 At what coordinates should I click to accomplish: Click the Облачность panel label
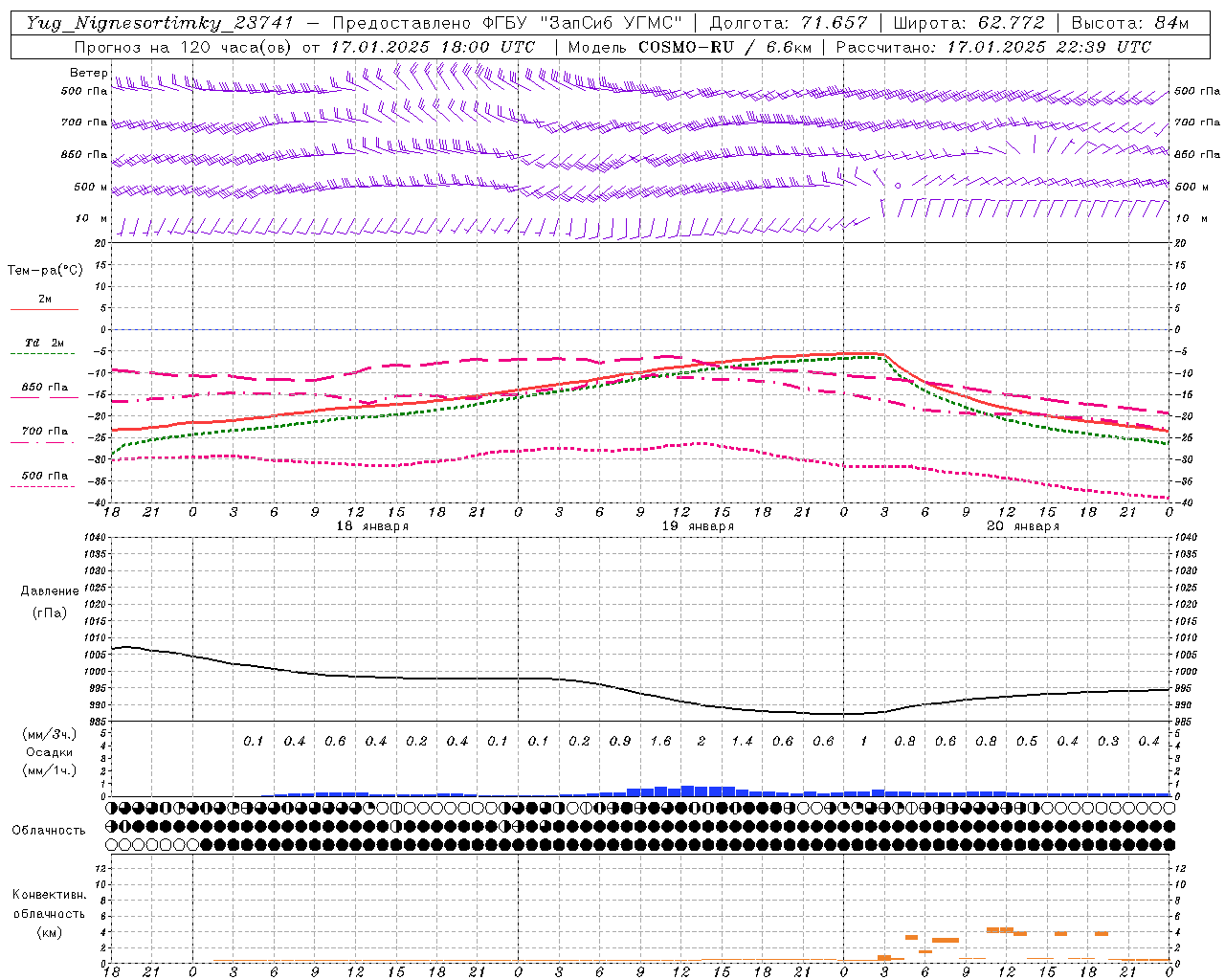point(49,830)
